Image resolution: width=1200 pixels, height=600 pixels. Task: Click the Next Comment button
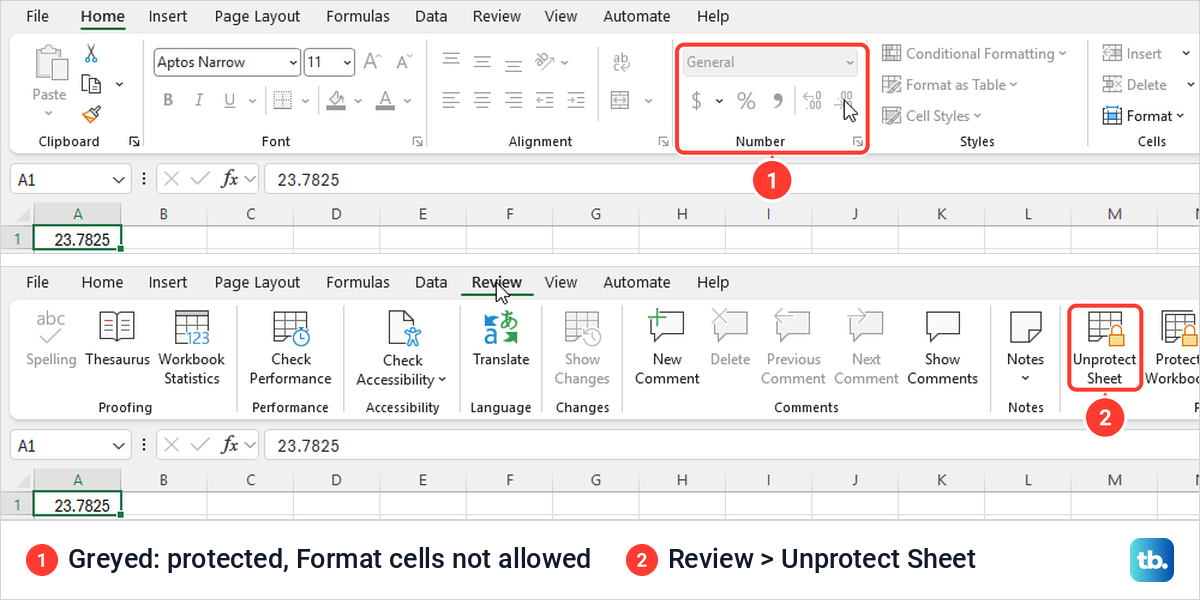866,348
